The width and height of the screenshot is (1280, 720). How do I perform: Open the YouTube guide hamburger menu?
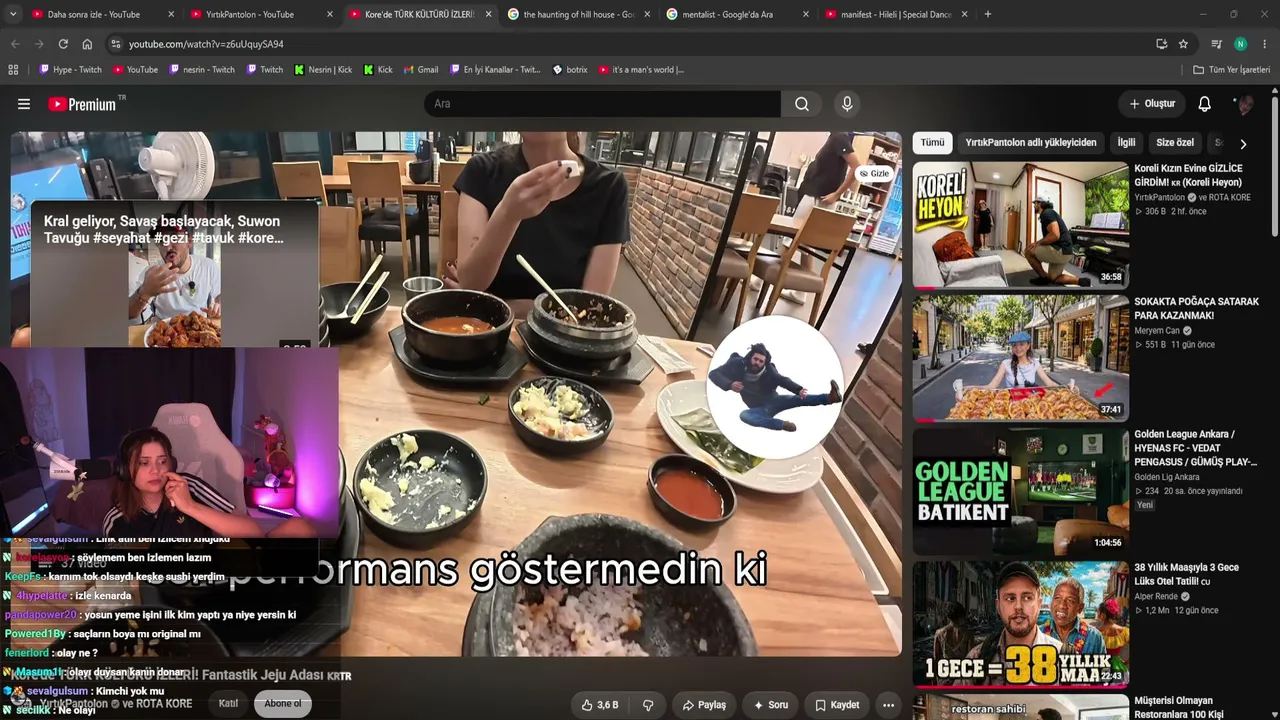pos(24,104)
